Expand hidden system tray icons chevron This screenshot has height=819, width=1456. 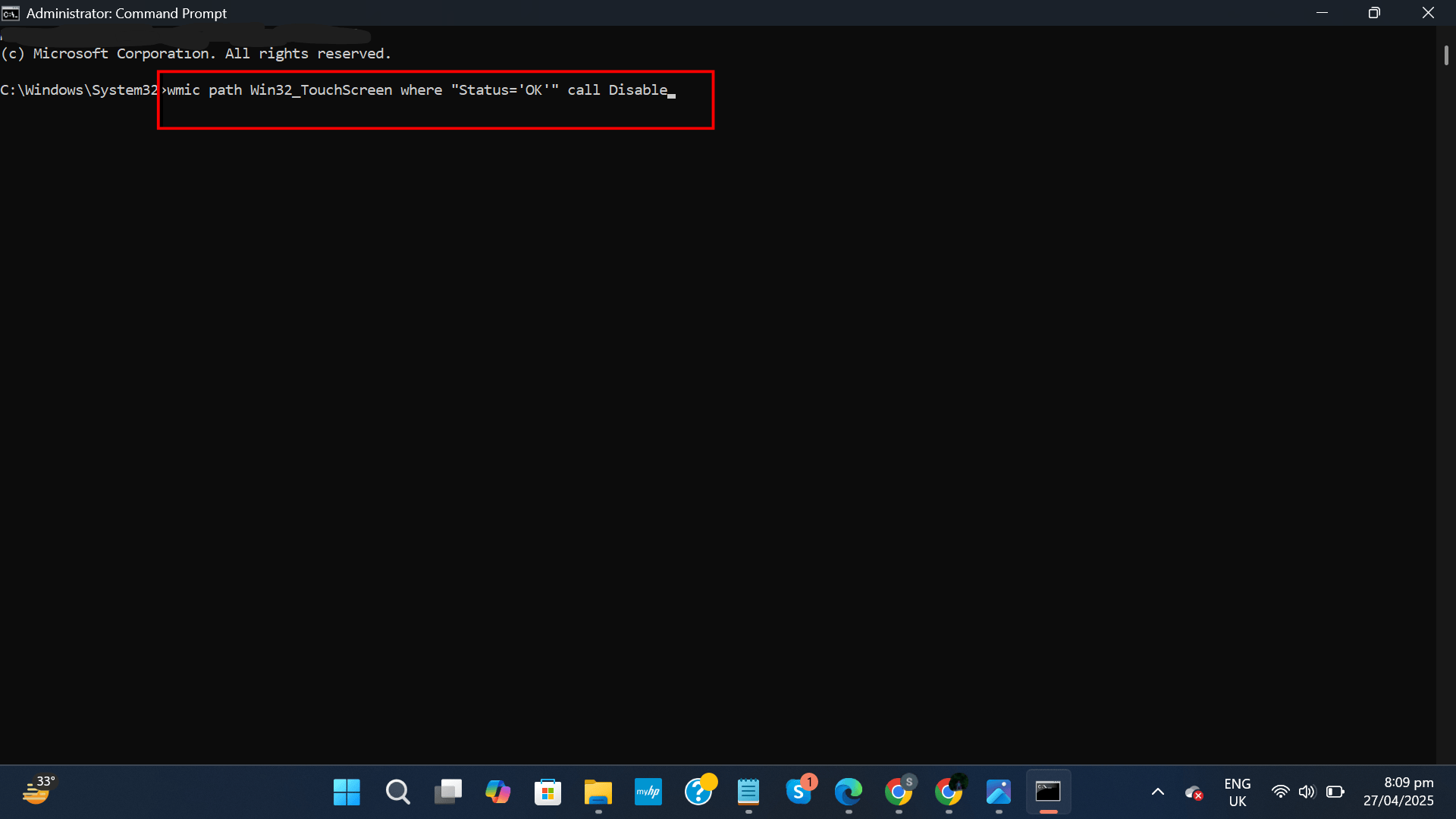tap(1157, 792)
